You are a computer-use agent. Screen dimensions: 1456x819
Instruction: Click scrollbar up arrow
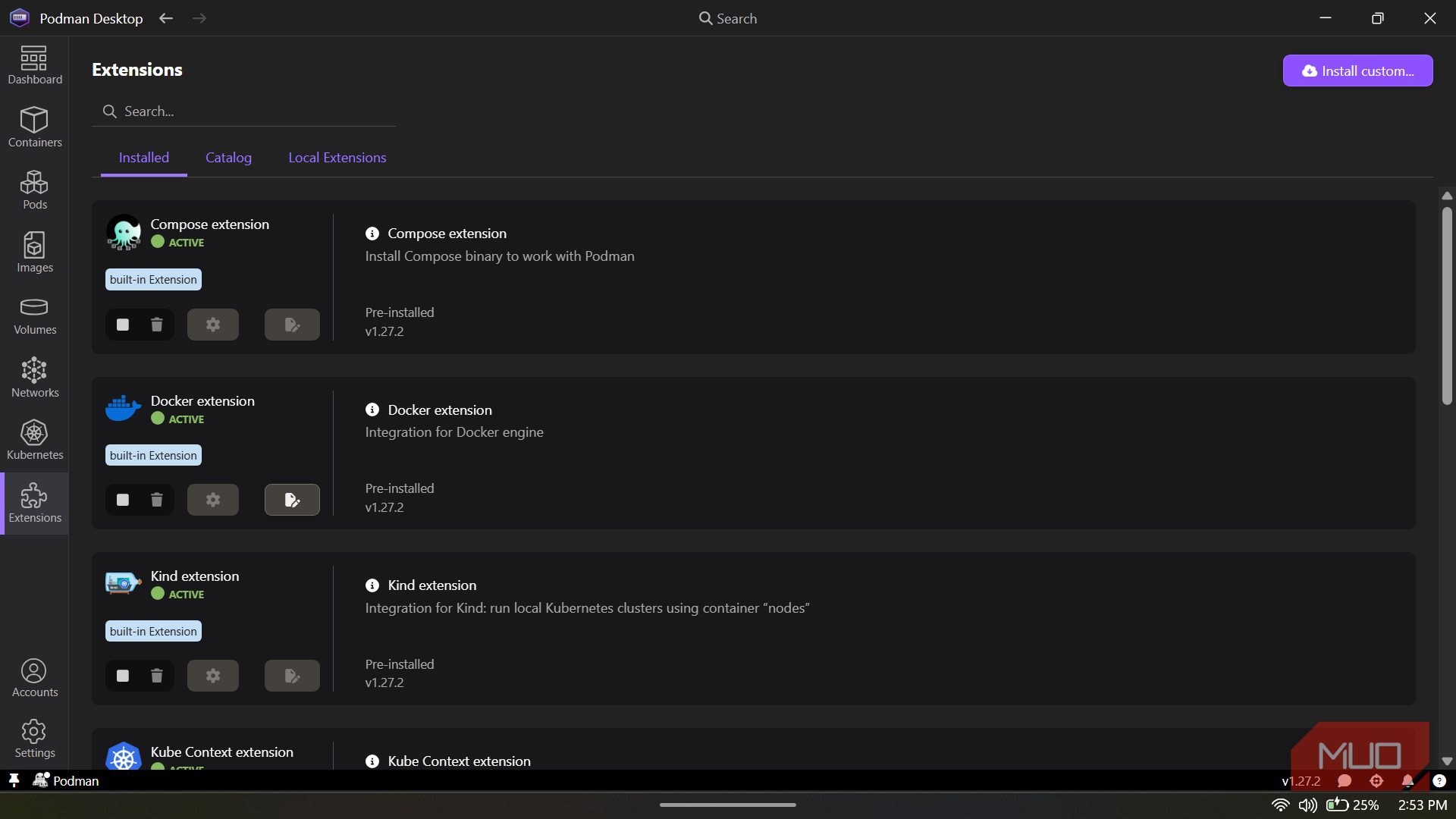1447,196
